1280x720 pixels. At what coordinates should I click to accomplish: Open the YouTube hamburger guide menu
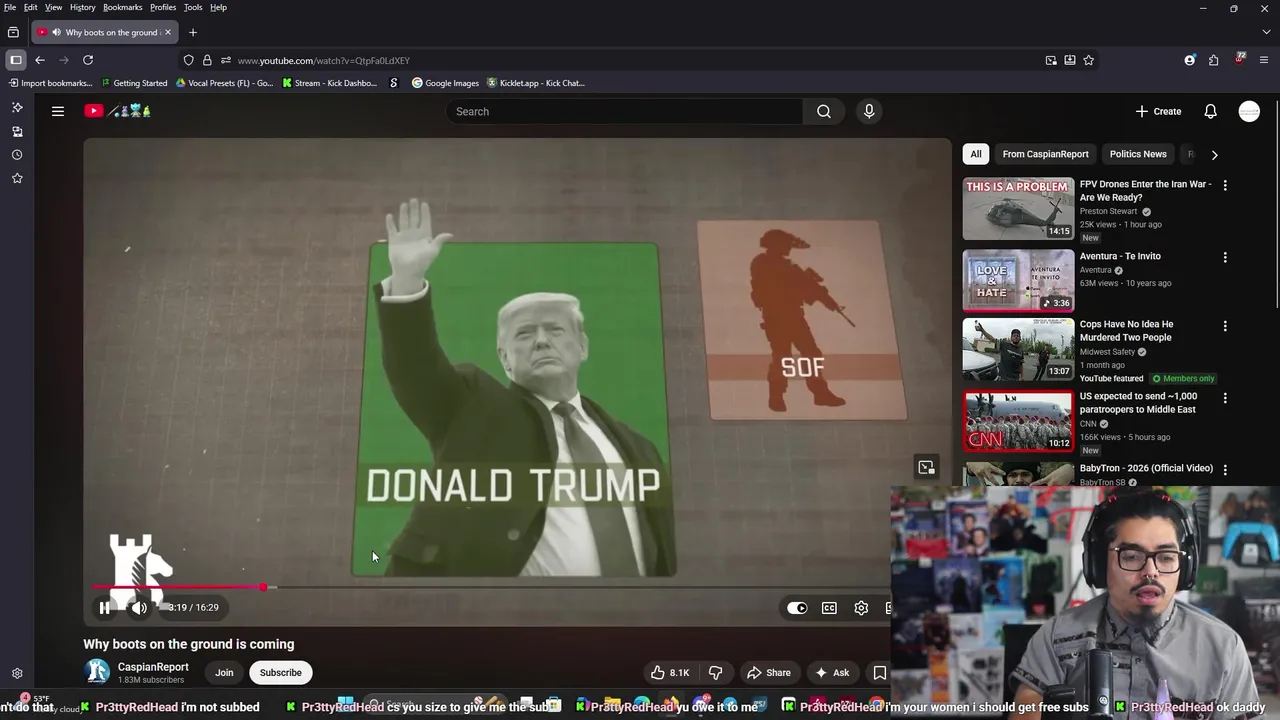[x=58, y=111]
